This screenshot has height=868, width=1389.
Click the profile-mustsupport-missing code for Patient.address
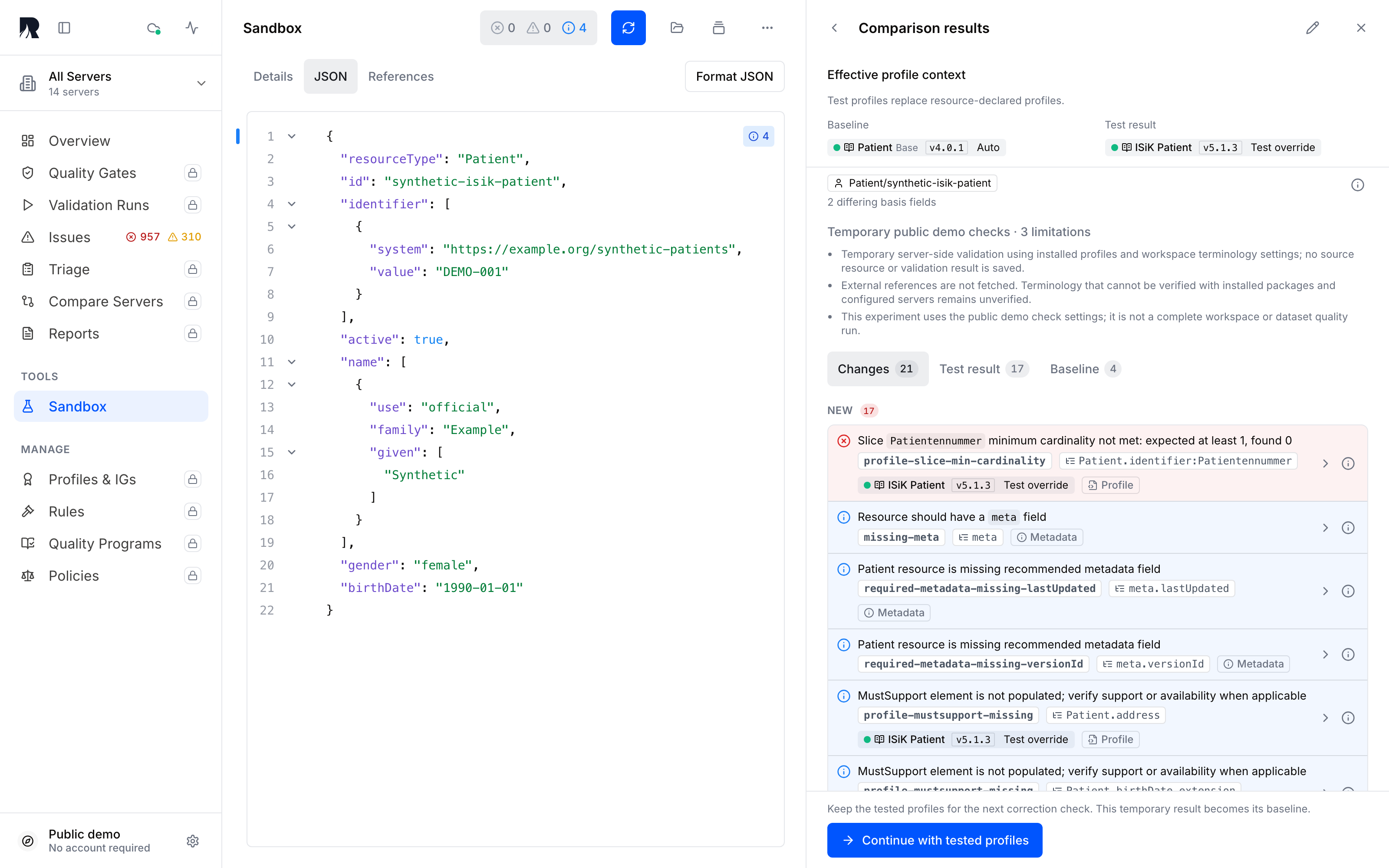click(x=948, y=715)
